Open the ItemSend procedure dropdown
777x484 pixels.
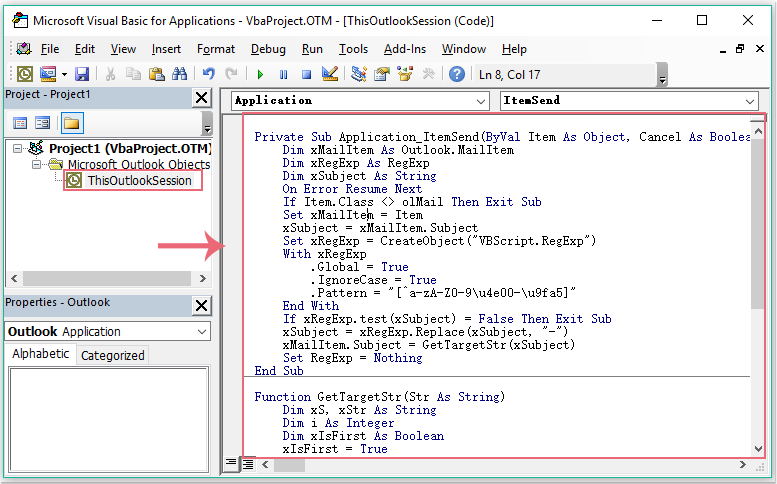(750, 101)
